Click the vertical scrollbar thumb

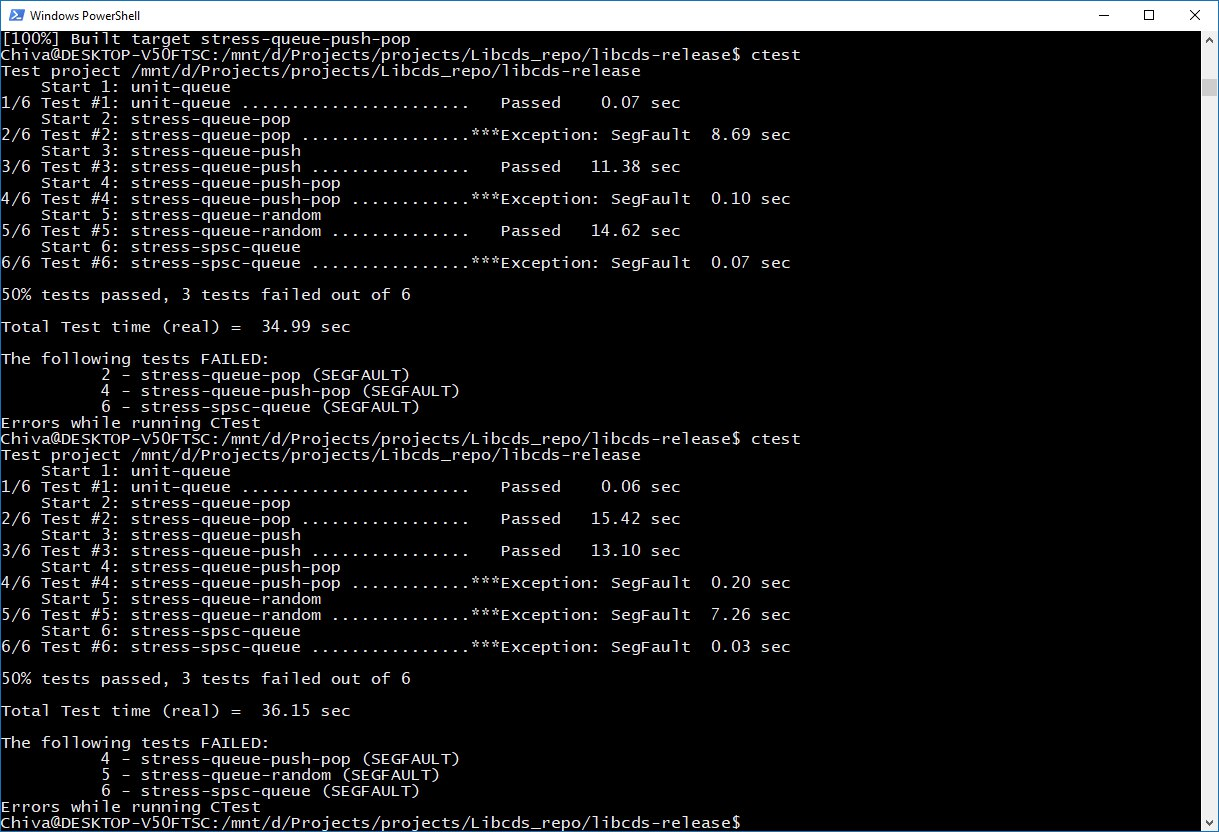click(x=1209, y=88)
